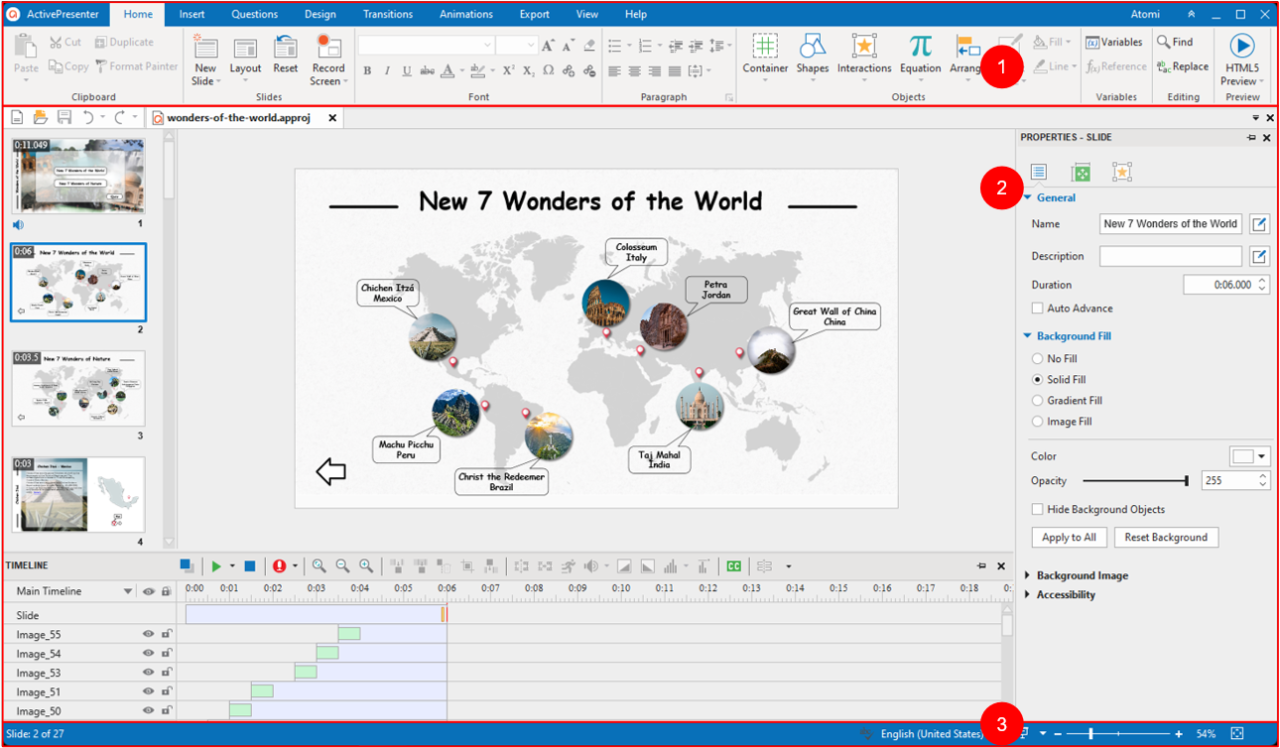Viewport: 1280px width, 748px height.
Task: Click the Apply to All button
Action: pos(1068,537)
